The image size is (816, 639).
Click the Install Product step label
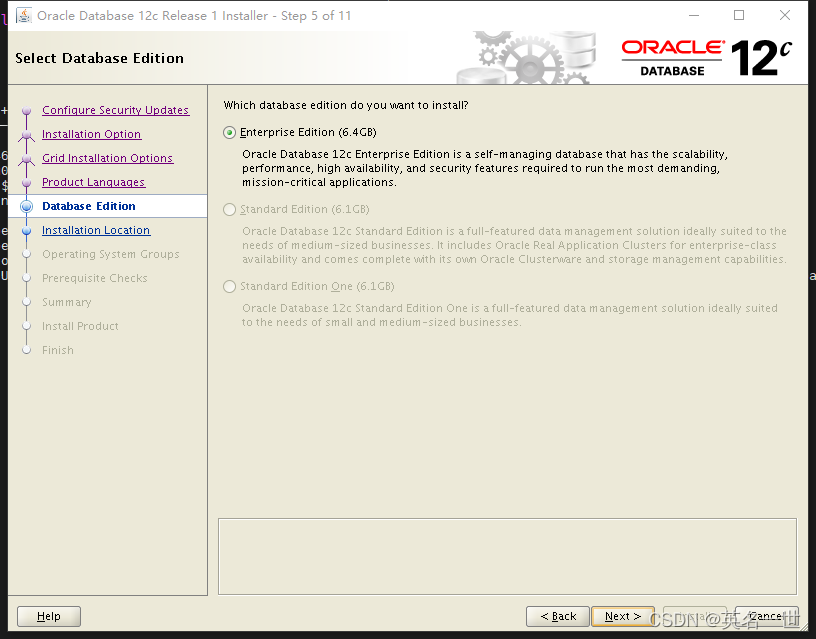pyautogui.click(x=80, y=326)
